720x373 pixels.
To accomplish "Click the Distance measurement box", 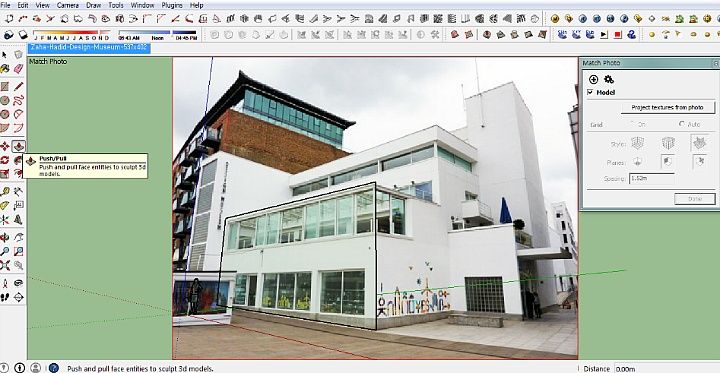I will [x=666, y=368].
